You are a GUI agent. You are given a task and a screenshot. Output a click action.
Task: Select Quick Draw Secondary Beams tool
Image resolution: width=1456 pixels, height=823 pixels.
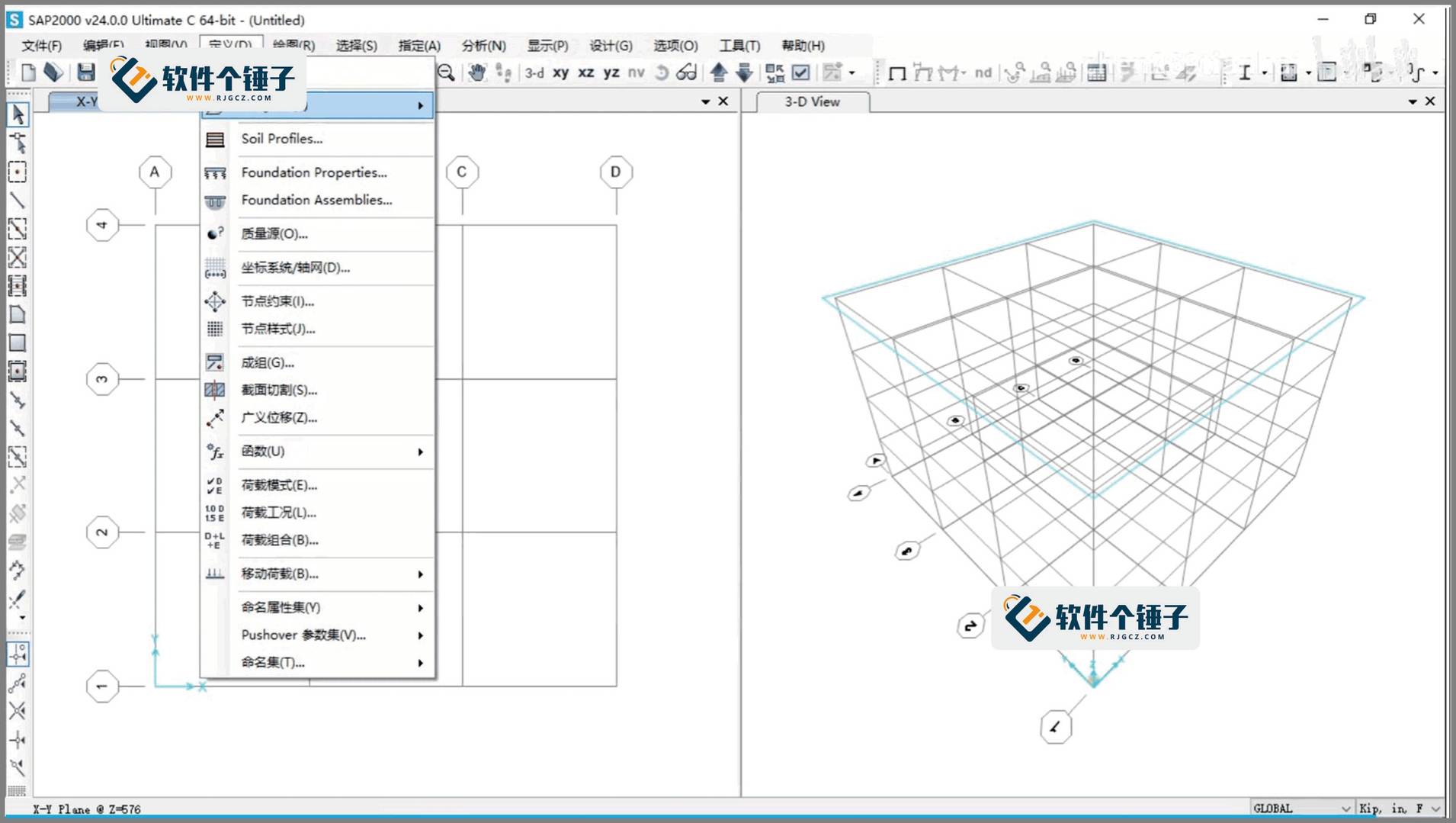point(18,285)
